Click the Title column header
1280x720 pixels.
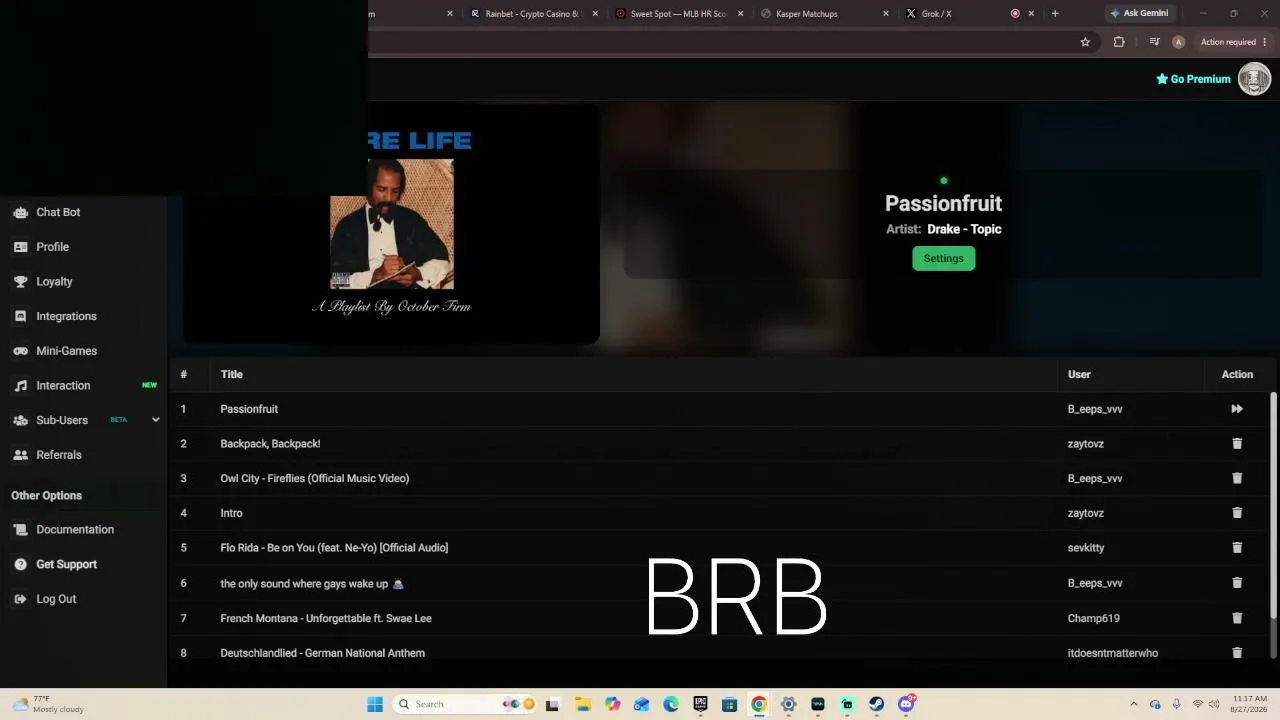point(231,375)
